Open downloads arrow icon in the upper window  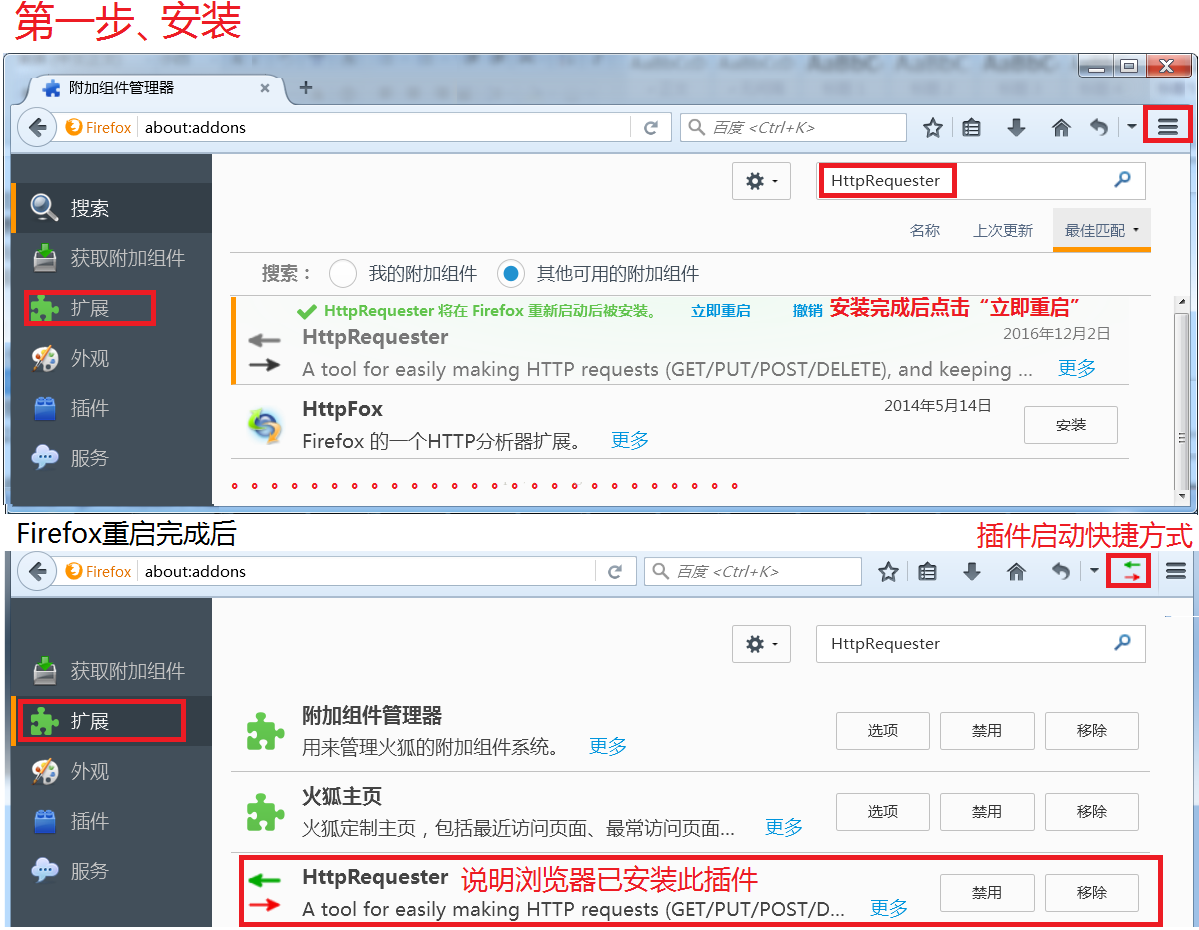1015,128
